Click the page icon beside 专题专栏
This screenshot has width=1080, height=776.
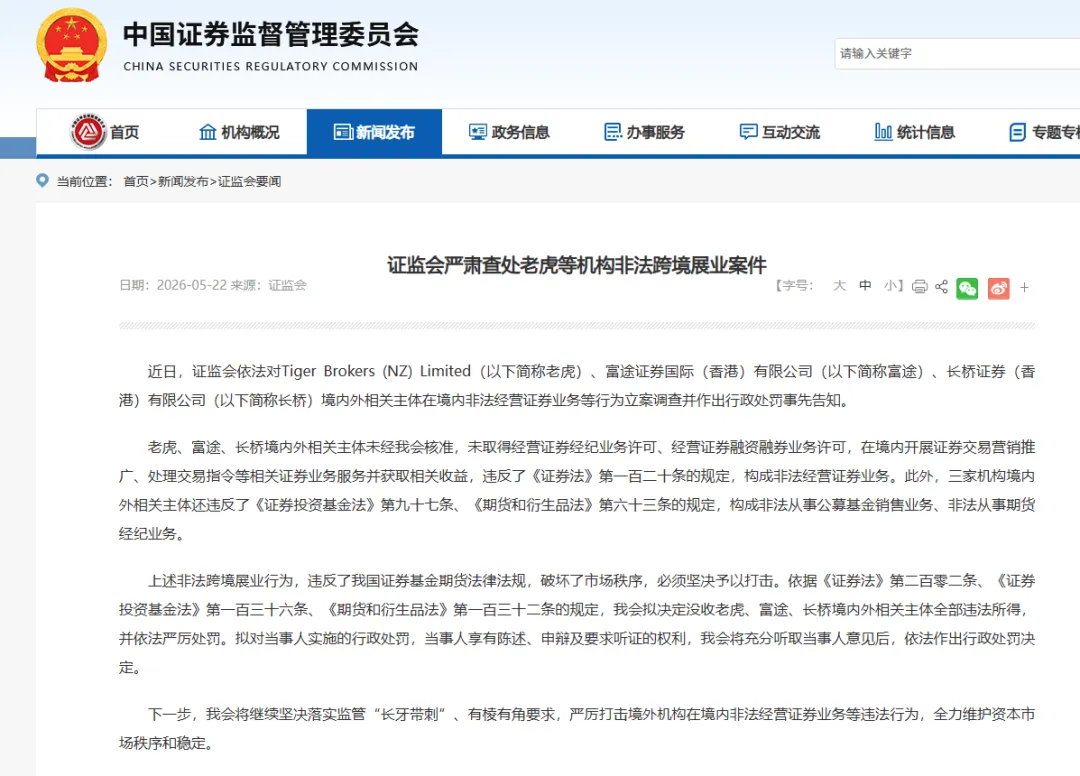(x=1017, y=132)
